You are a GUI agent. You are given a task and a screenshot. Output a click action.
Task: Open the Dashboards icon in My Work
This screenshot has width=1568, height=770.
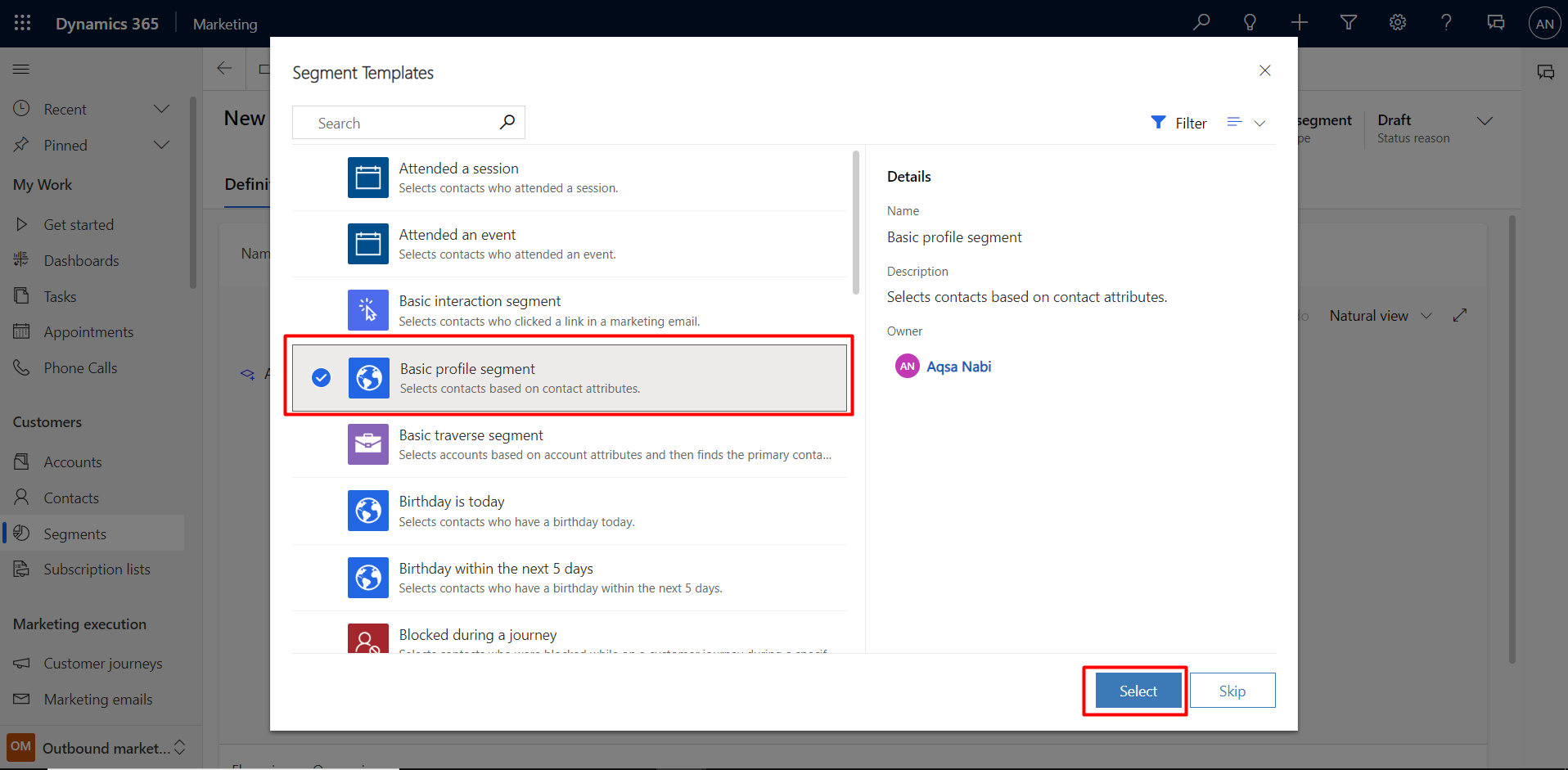click(22, 260)
